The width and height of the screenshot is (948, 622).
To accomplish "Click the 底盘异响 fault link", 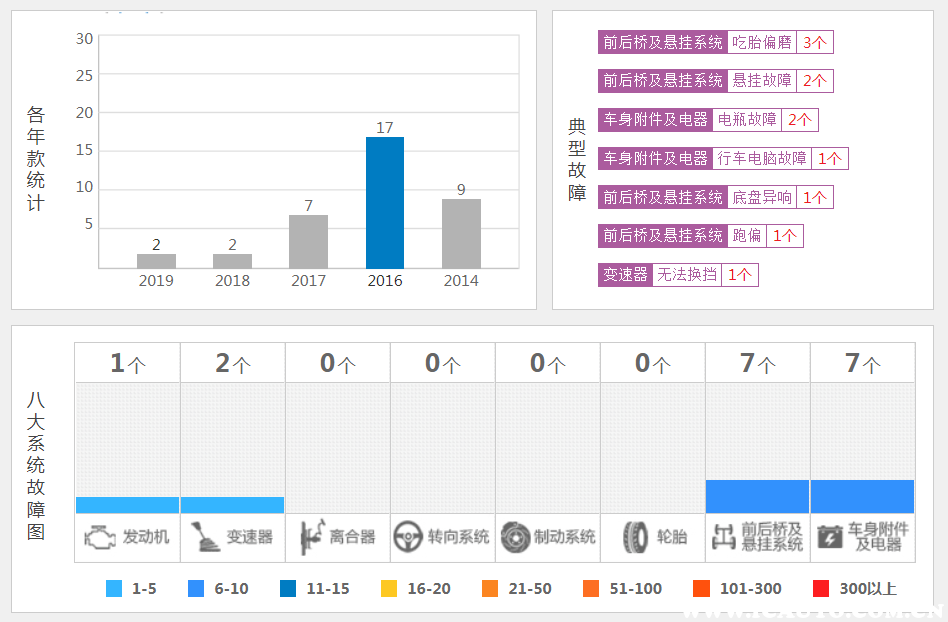I will (x=762, y=197).
